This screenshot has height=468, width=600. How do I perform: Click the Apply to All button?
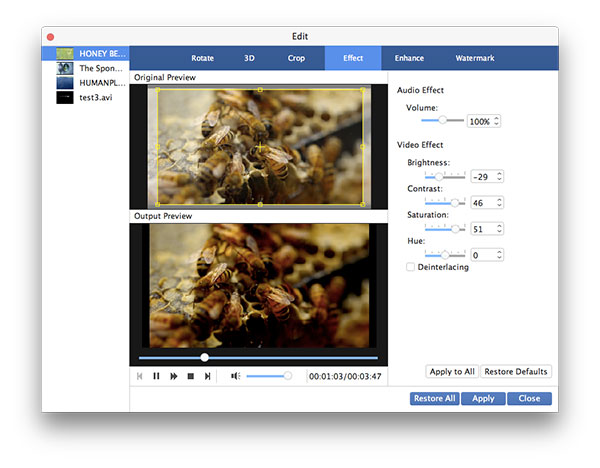451,371
